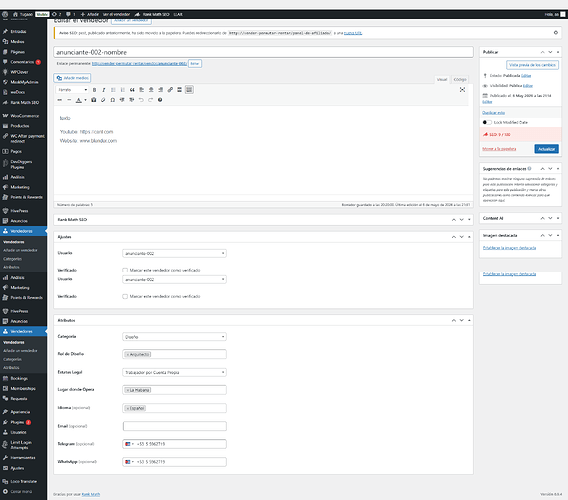Insert a numbered list
568x500 pixels.
click(x=122, y=90)
